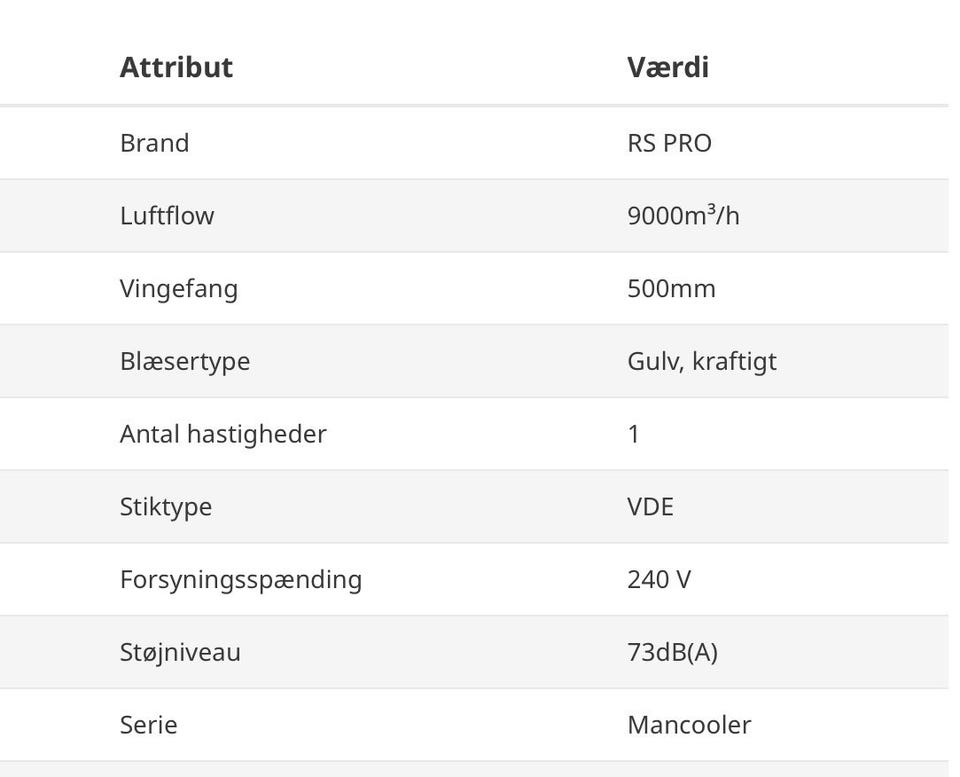This screenshot has height=777, width=960.
Task: Click the Gulv, kraftigt value
Action: pyautogui.click(x=701, y=361)
